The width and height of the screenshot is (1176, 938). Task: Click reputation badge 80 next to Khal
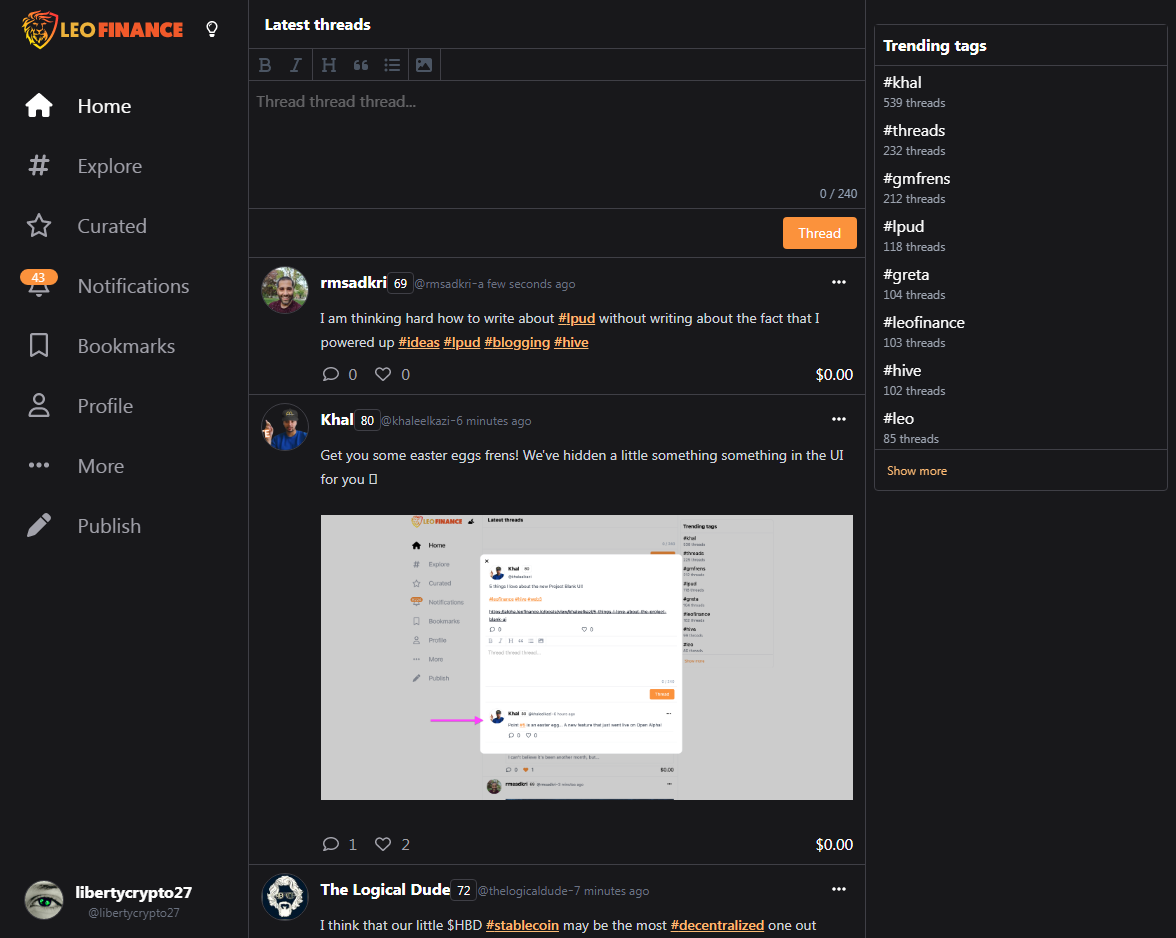[367, 421]
